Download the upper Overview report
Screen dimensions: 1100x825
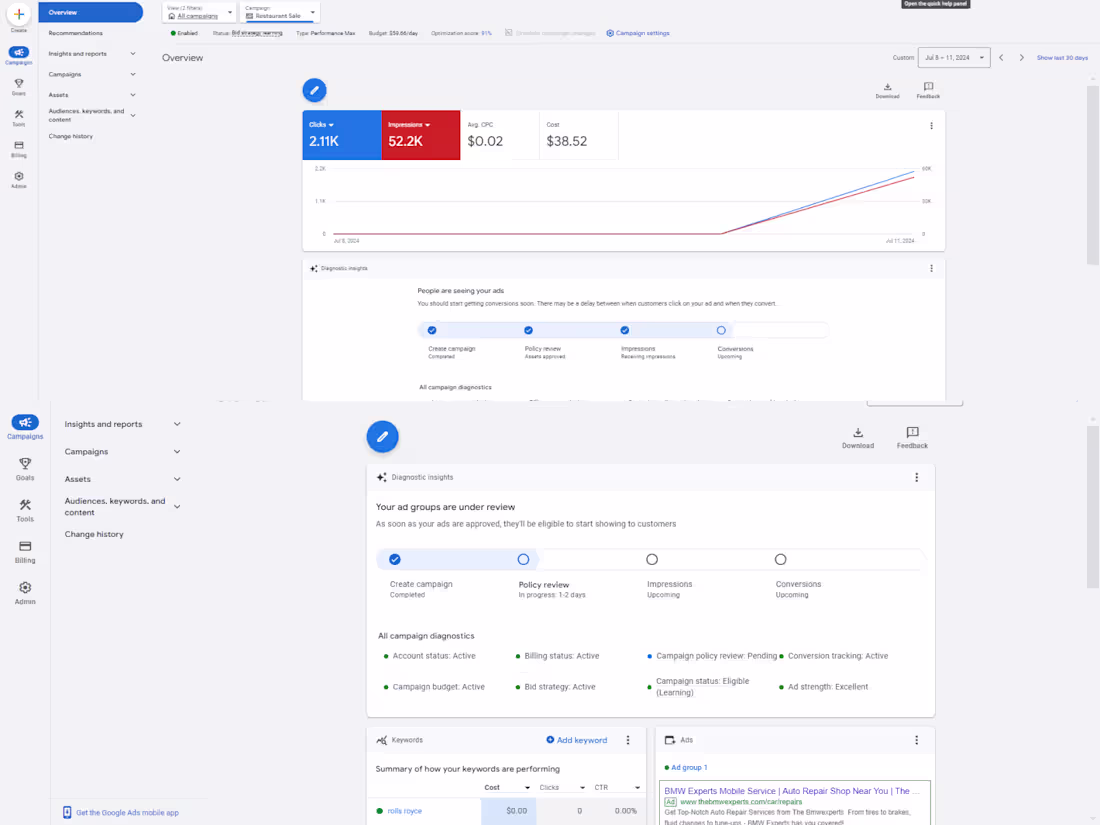887,90
